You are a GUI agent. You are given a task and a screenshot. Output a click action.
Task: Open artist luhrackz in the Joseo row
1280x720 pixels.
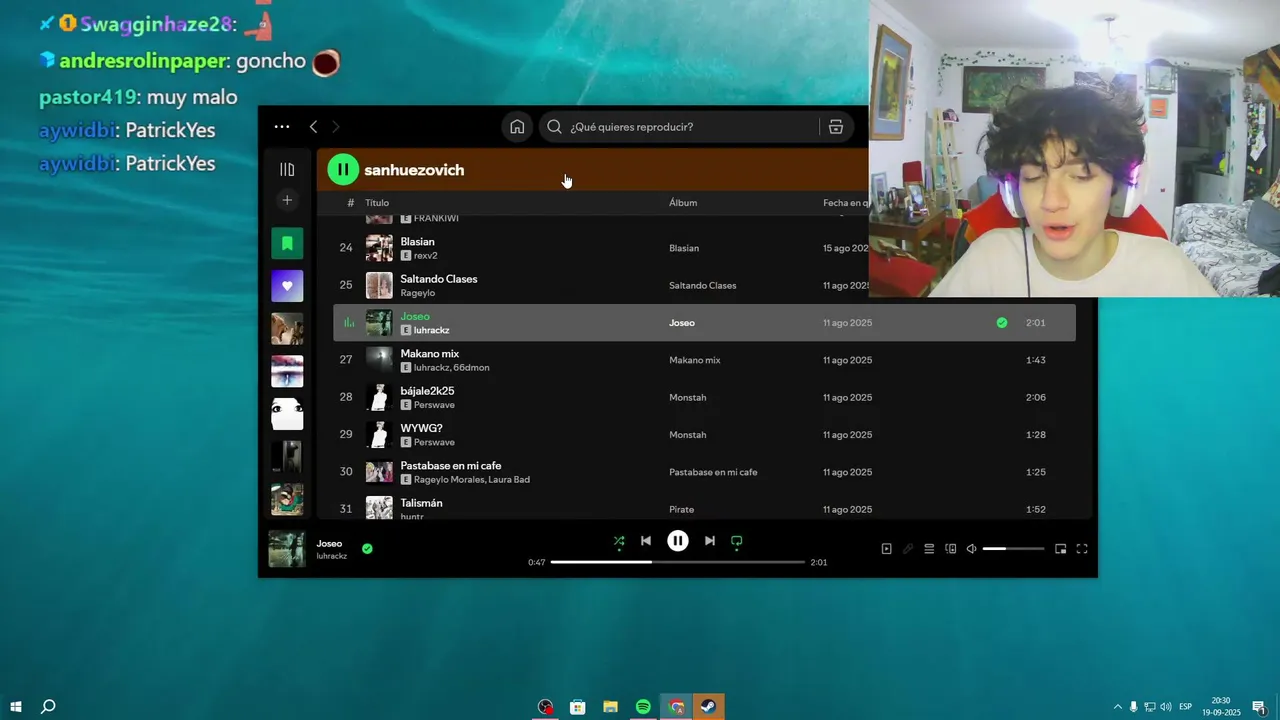point(432,330)
